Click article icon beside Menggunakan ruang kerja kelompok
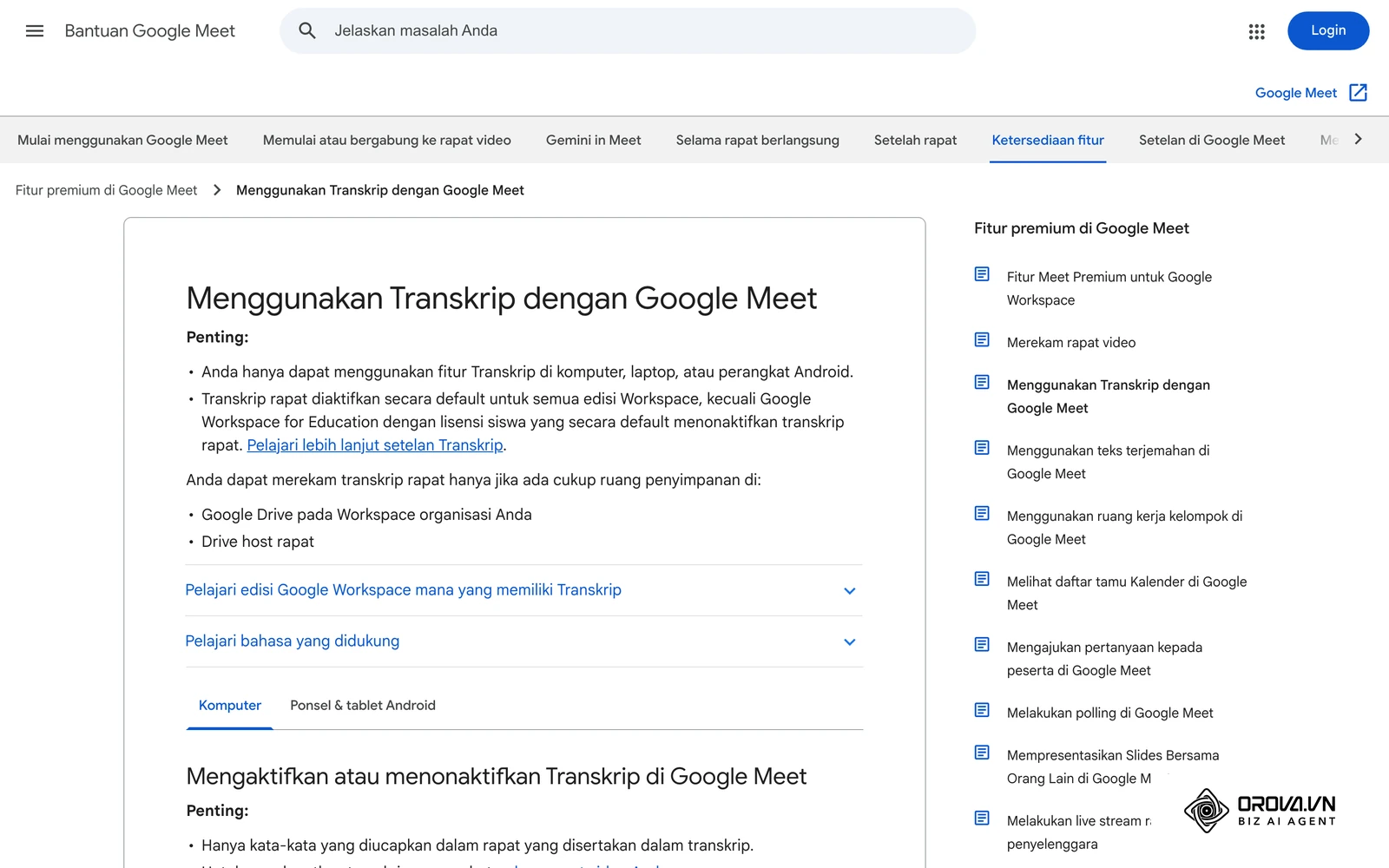Screen dimensions: 1389x868 [982, 513]
